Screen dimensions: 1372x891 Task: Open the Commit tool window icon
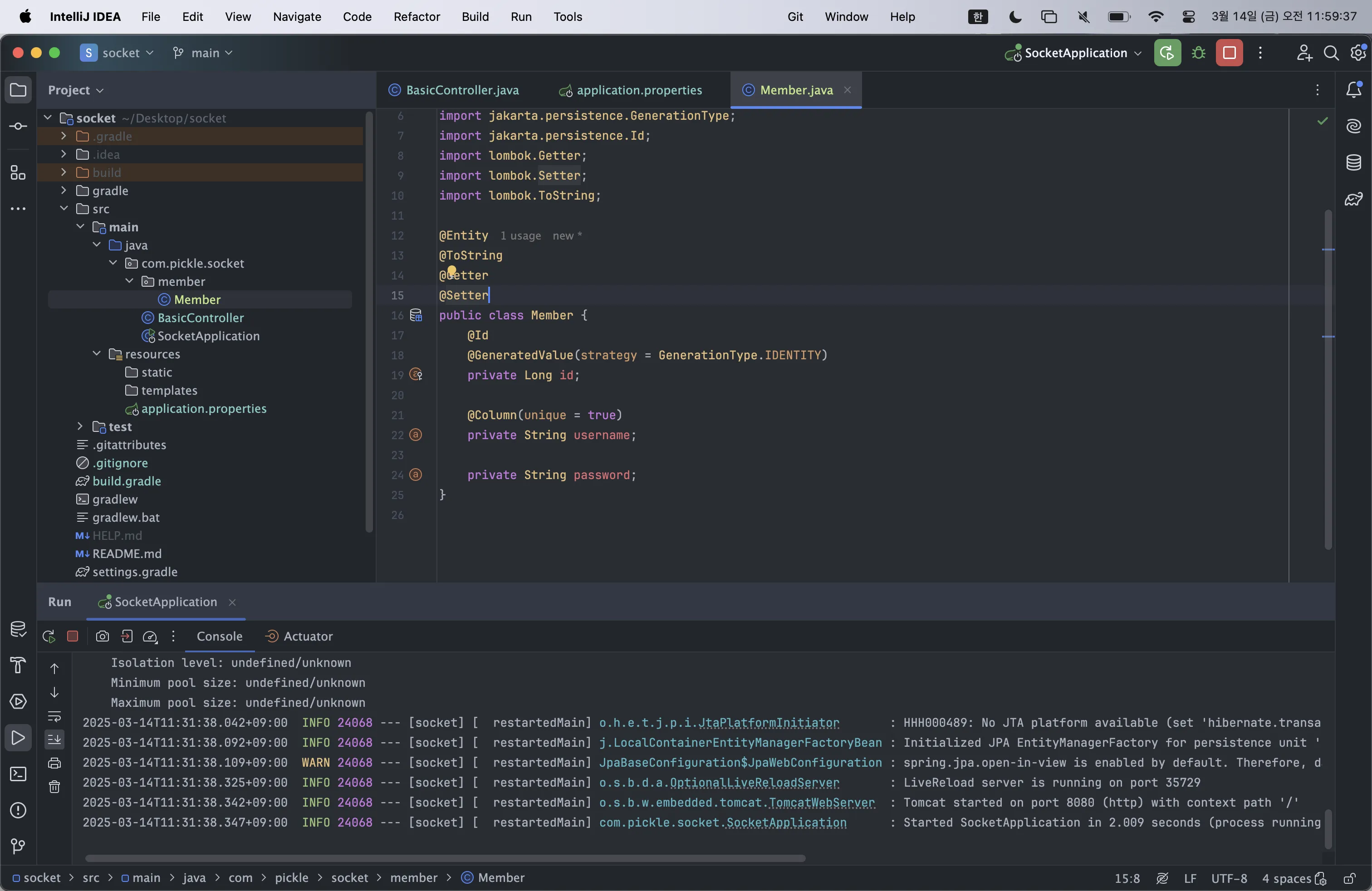[18, 126]
